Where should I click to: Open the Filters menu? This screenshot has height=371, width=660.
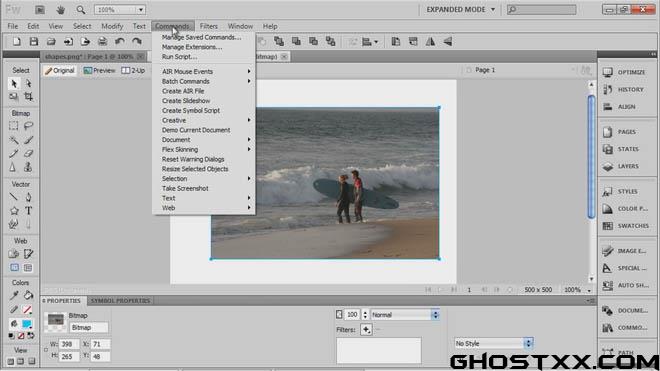[x=209, y=26]
